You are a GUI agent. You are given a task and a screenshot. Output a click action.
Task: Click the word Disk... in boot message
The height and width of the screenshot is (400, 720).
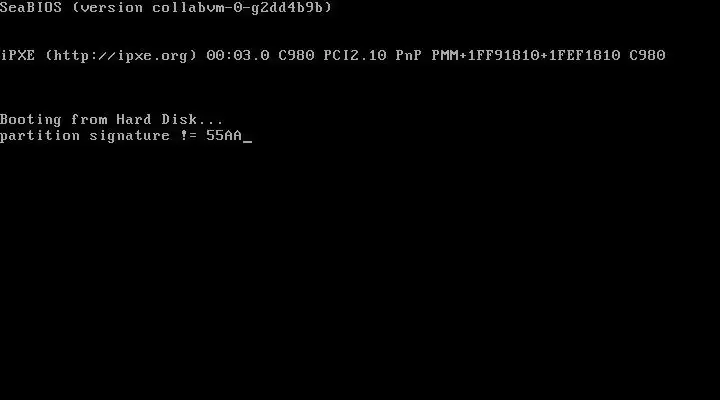[192, 119]
